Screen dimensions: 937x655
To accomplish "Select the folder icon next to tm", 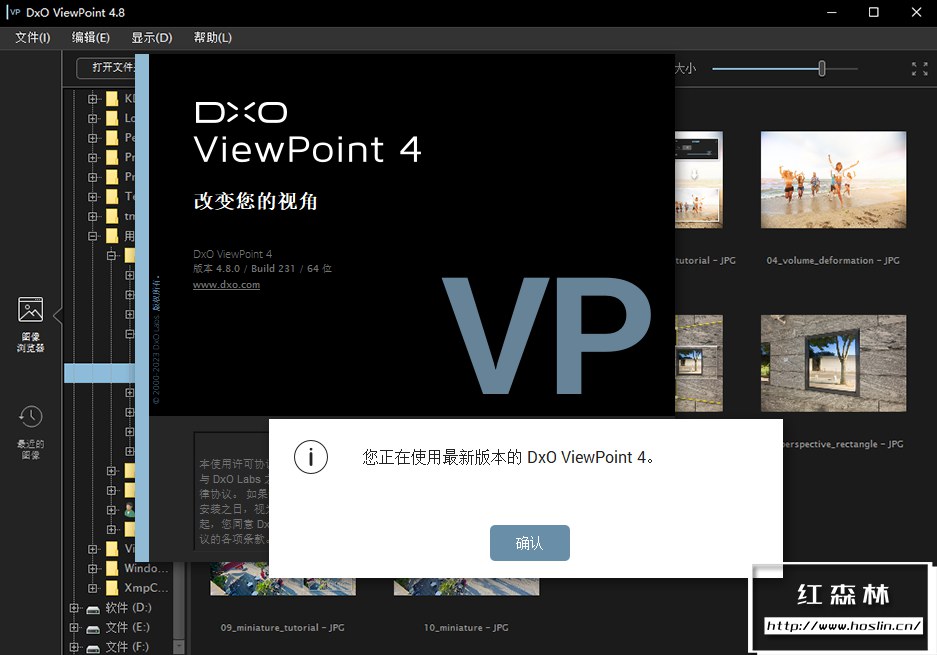I will [x=112, y=216].
